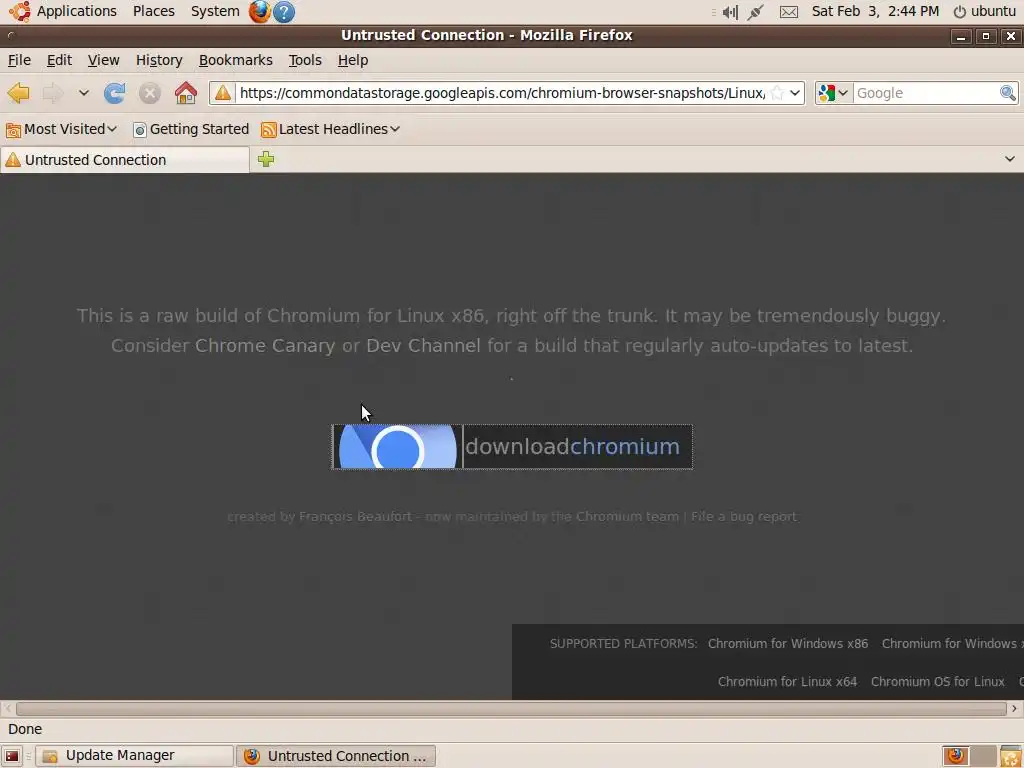Open the View menu

[103, 60]
